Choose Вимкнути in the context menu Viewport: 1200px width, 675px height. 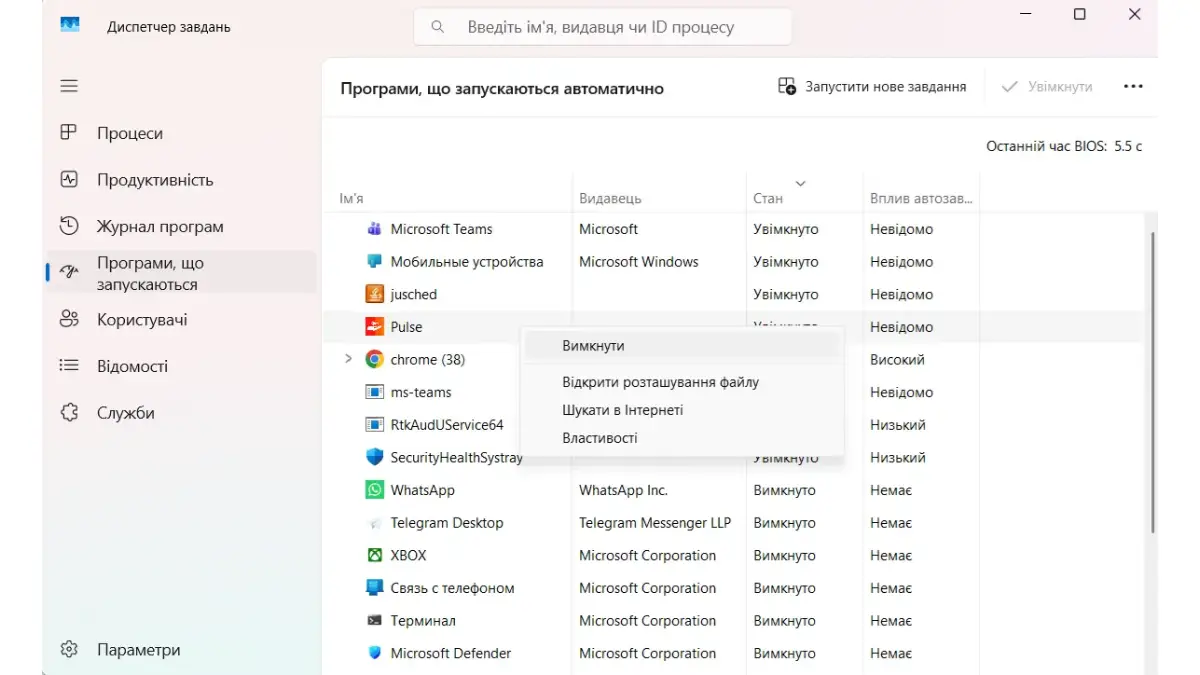click(682, 345)
